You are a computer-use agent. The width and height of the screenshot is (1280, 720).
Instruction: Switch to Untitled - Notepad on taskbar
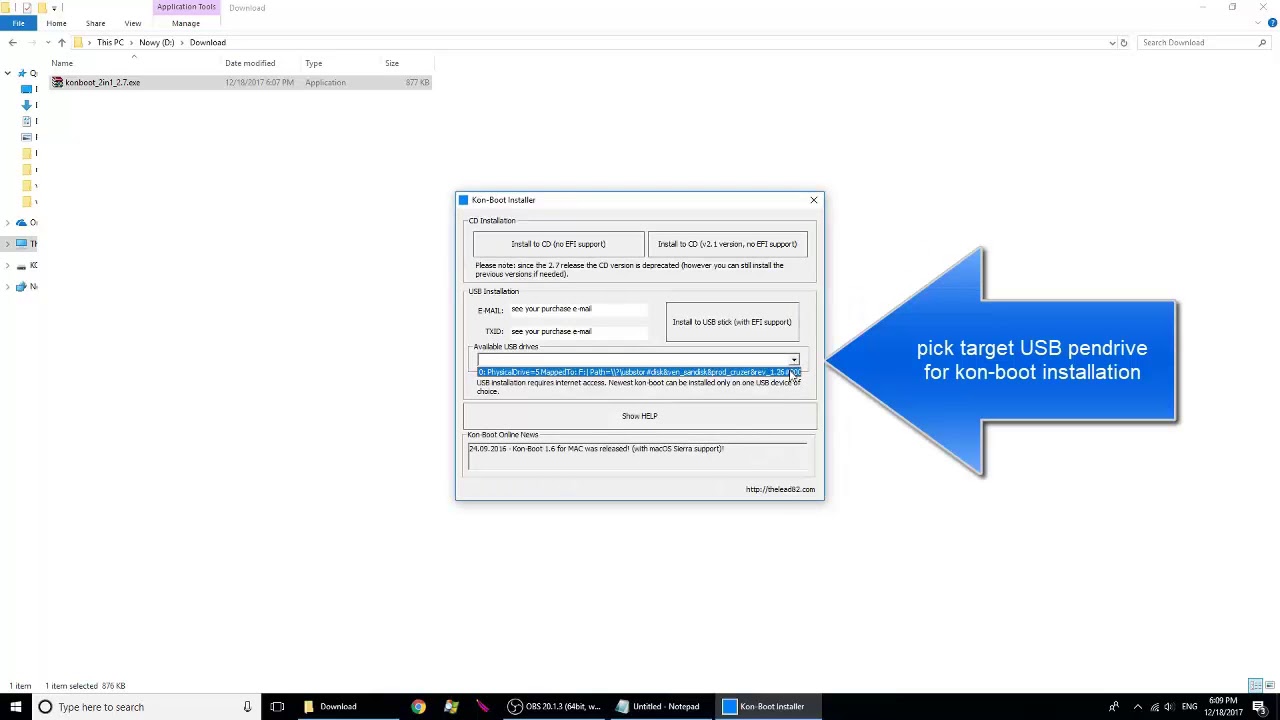click(658, 707)
